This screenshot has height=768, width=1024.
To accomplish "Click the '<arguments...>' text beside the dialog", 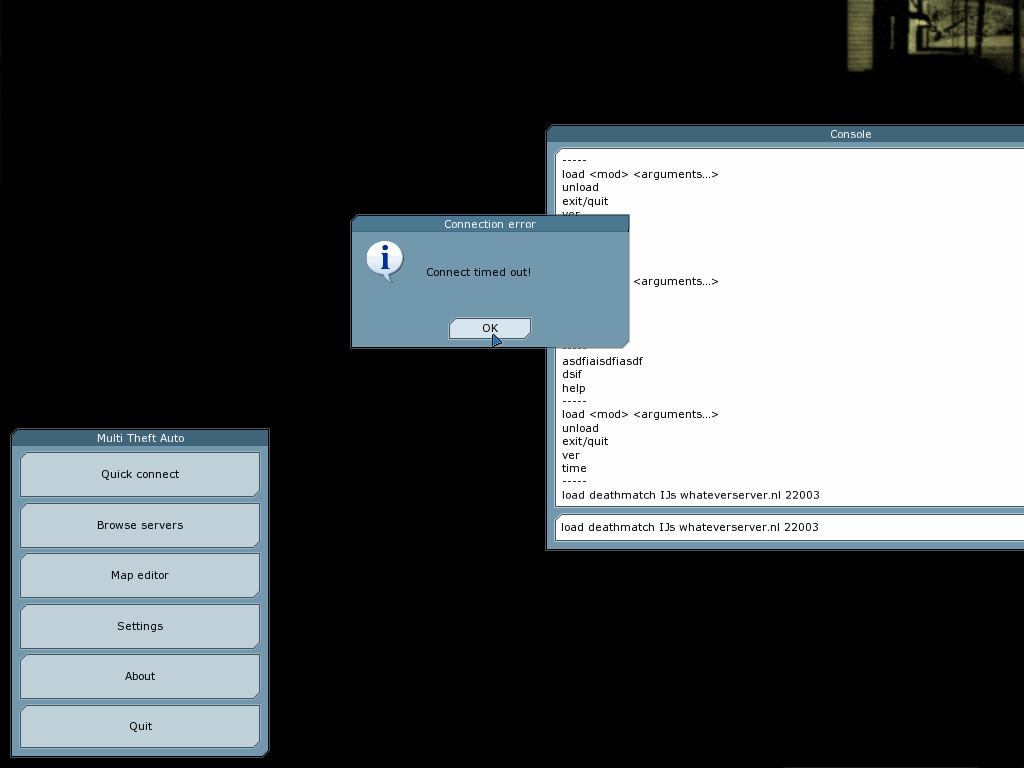I will tap(676, 281).
